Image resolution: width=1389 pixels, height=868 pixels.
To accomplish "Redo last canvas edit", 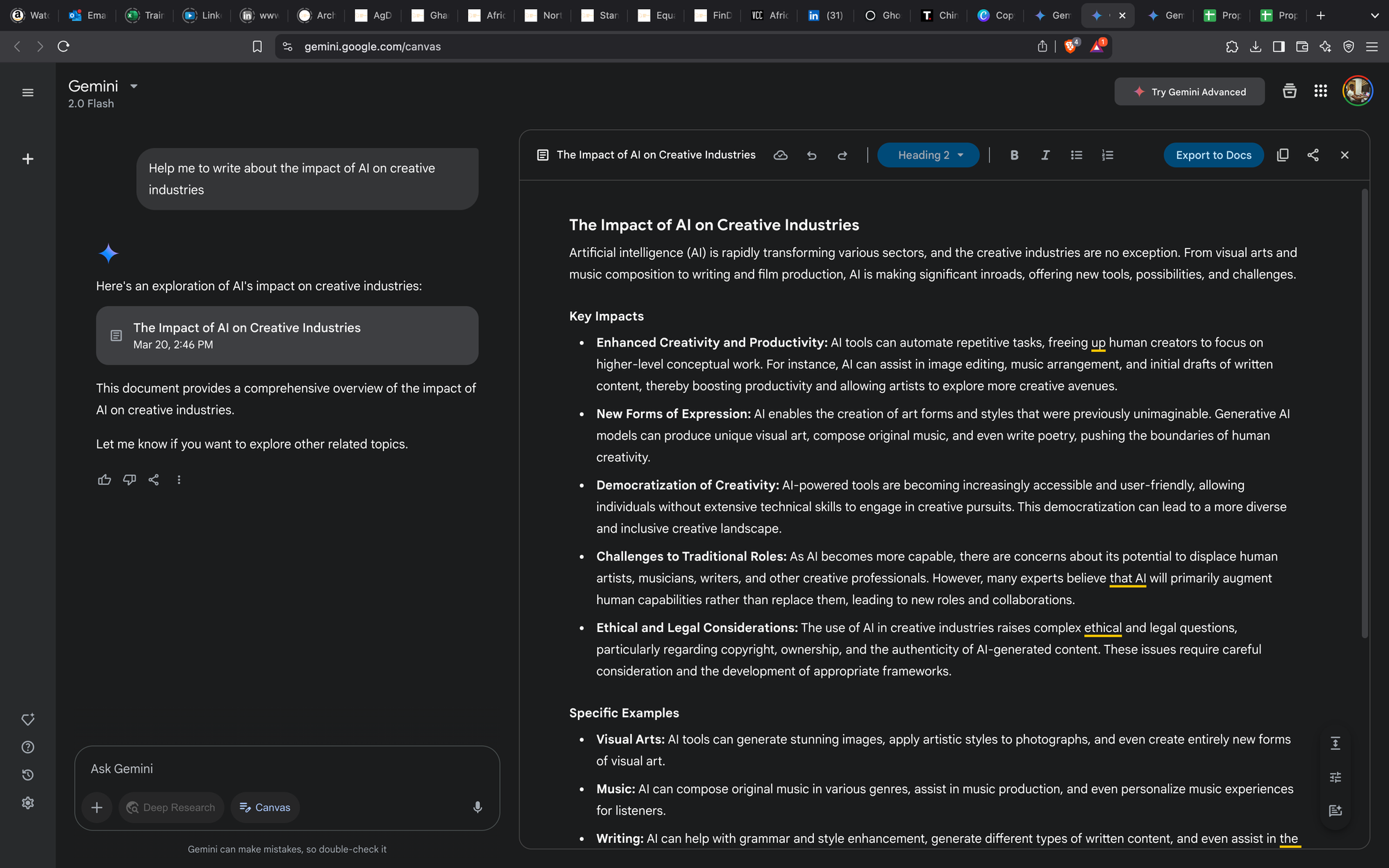I will pyautogui.click(x=842, y=155).
